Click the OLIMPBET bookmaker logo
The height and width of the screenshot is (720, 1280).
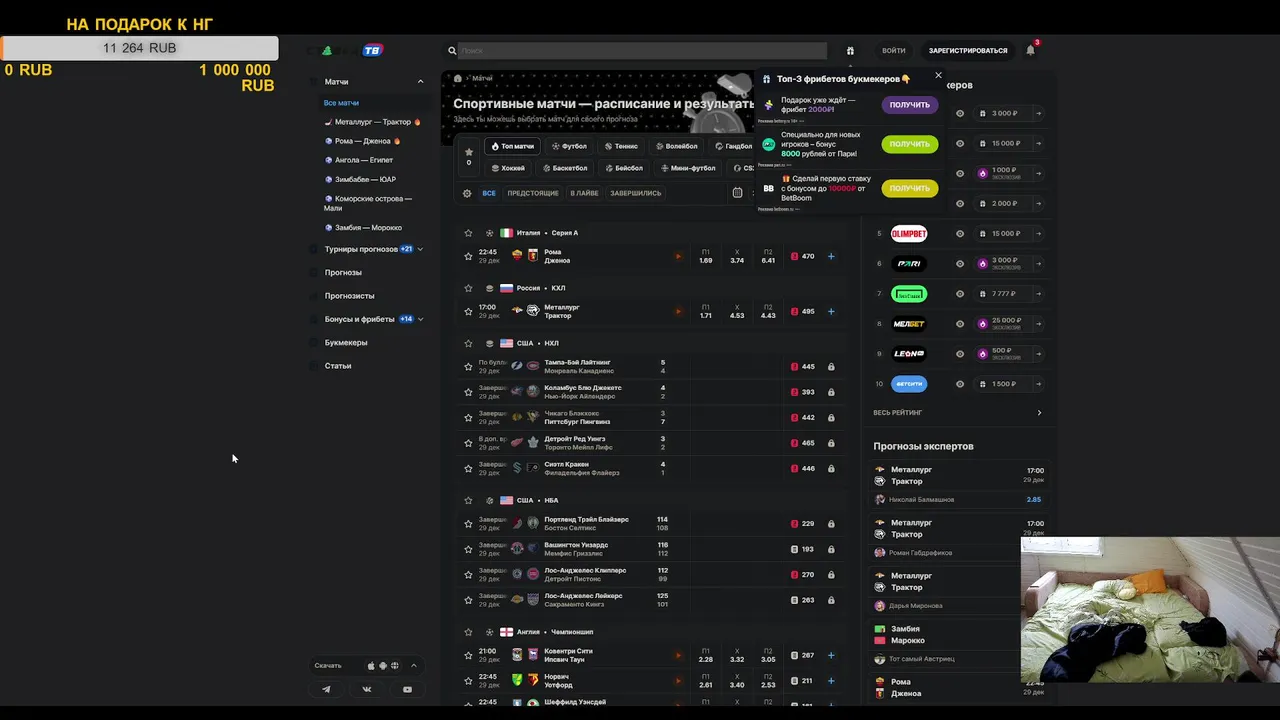pyautogui.click(x=909, y=234)
